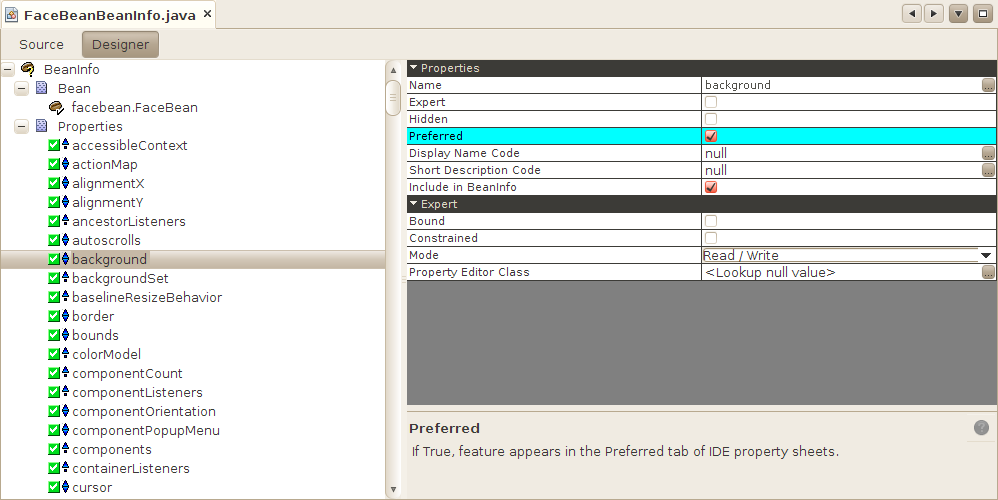Select the componentOrientation property in tree
Viewport: 998px width, 500px height.
[143, 412]
